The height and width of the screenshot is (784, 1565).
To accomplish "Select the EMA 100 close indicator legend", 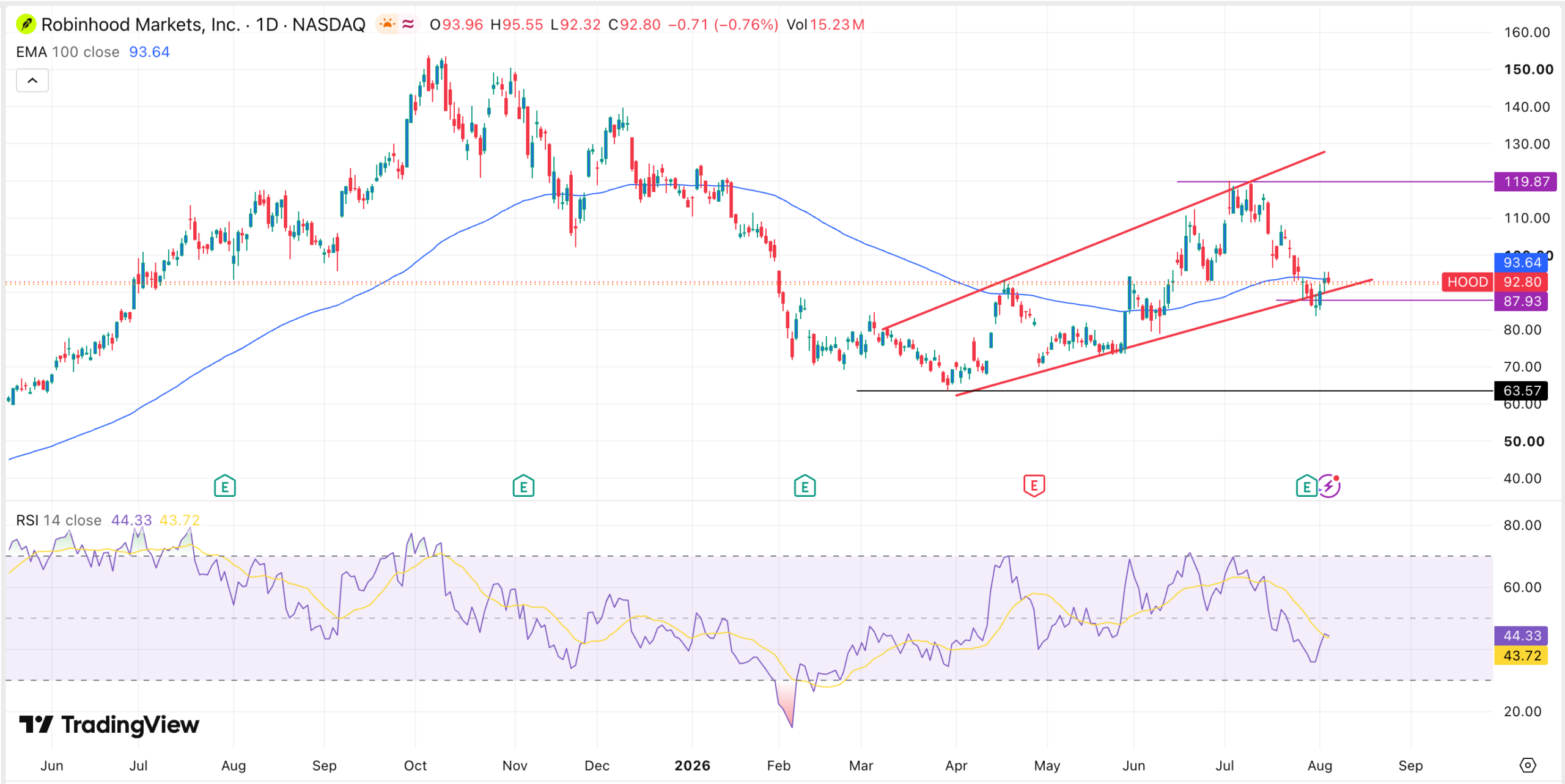I will [67, 52].
